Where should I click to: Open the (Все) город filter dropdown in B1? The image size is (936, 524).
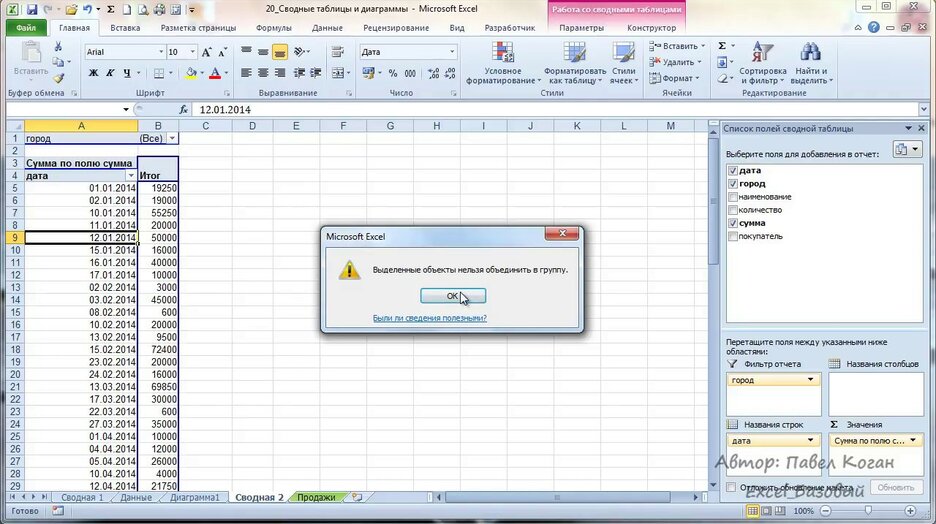tap(173, 138)
